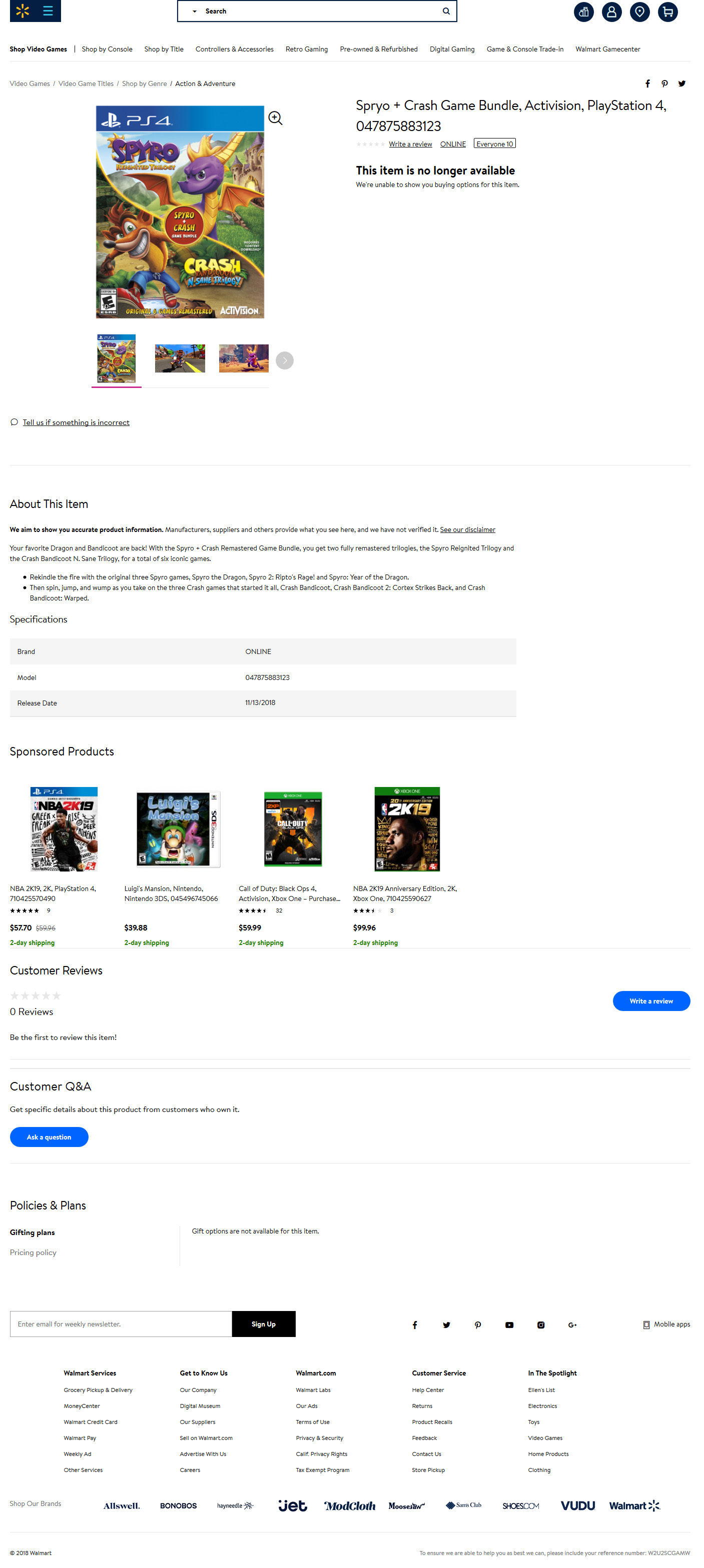Open the account user icon
Screen dimensions: 704x1568
tap(611, 11)
